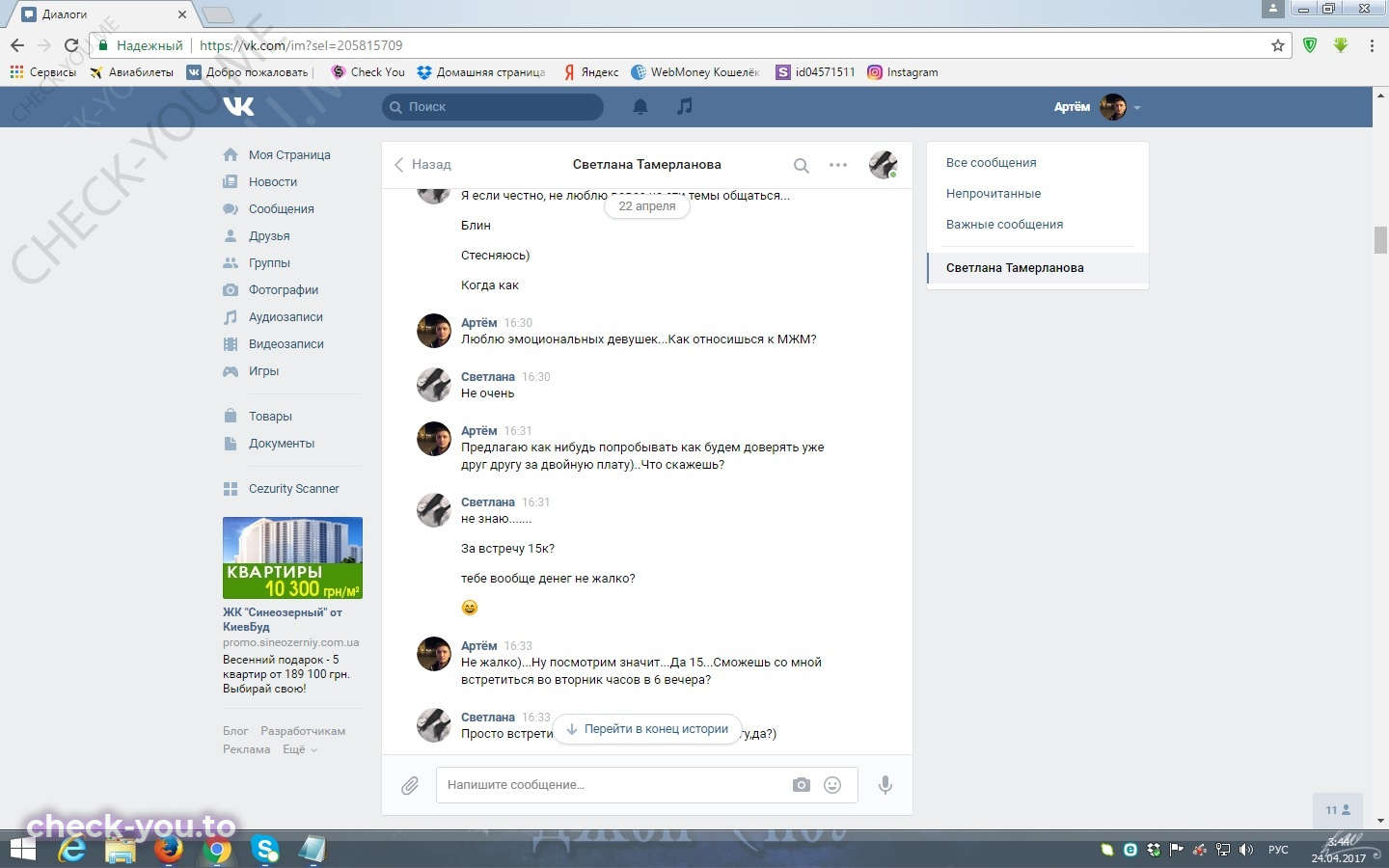This screenshot has width=1389, height=868.
Task: Open the Instagram bookmark
Action: (903, 72)
